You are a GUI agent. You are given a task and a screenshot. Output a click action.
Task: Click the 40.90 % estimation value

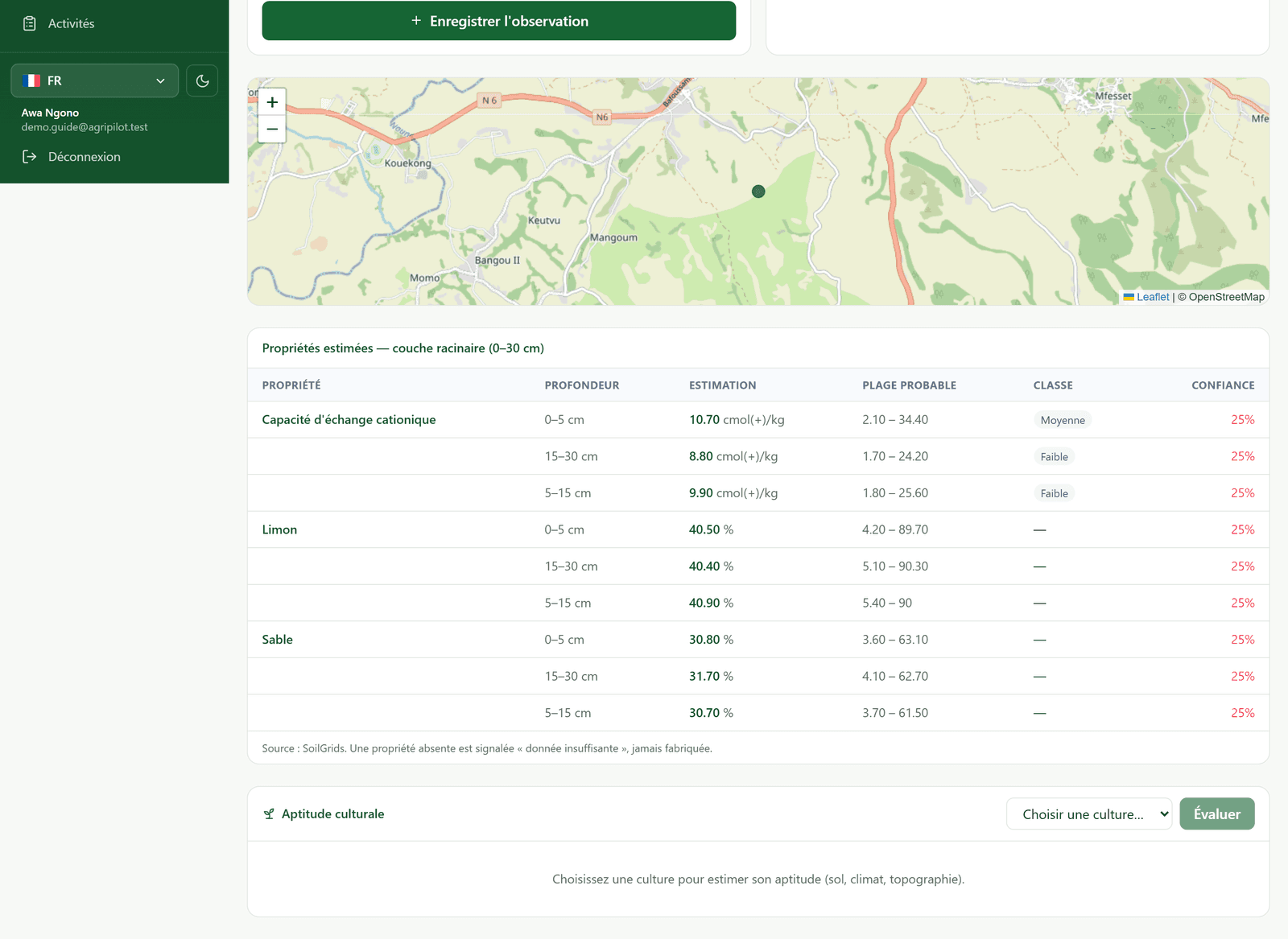[x=711, y=603]
